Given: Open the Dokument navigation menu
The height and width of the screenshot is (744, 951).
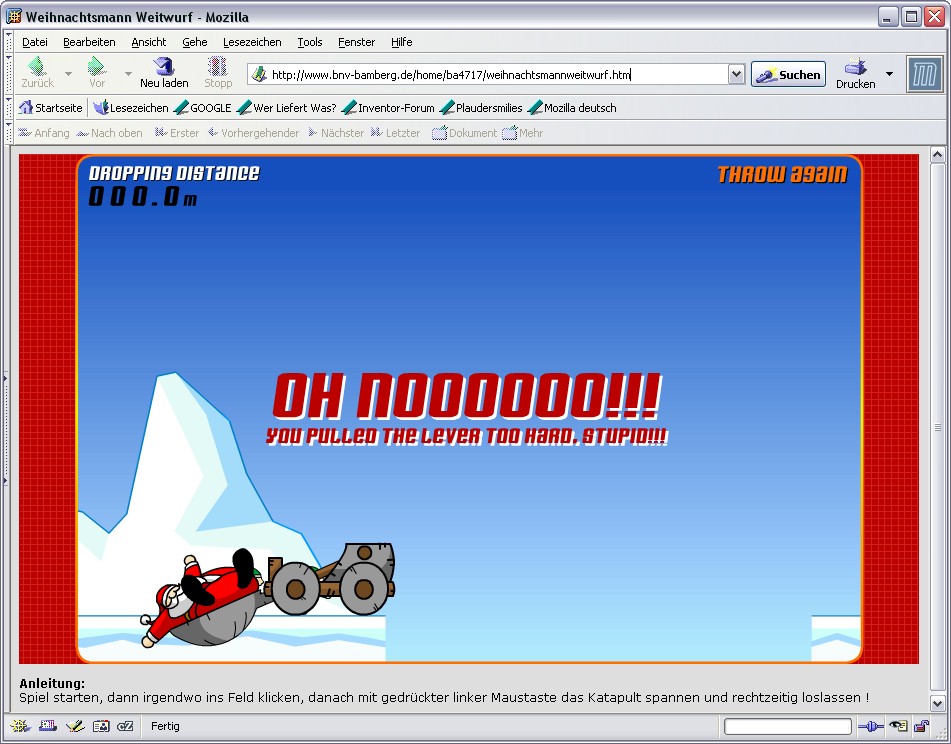Looking at the screenshot, I should pos(465,133).
